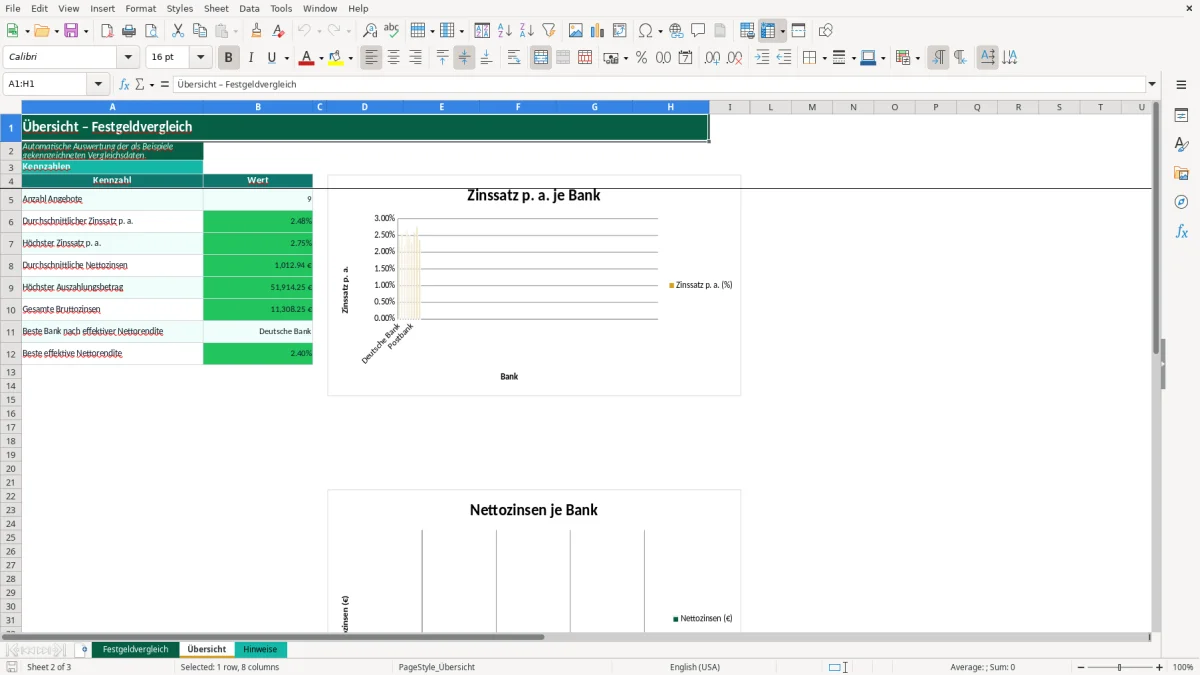Insert a pivot table
Image resolution: width=1200 pixels, height=675 pixels.
tap(620, 31)
